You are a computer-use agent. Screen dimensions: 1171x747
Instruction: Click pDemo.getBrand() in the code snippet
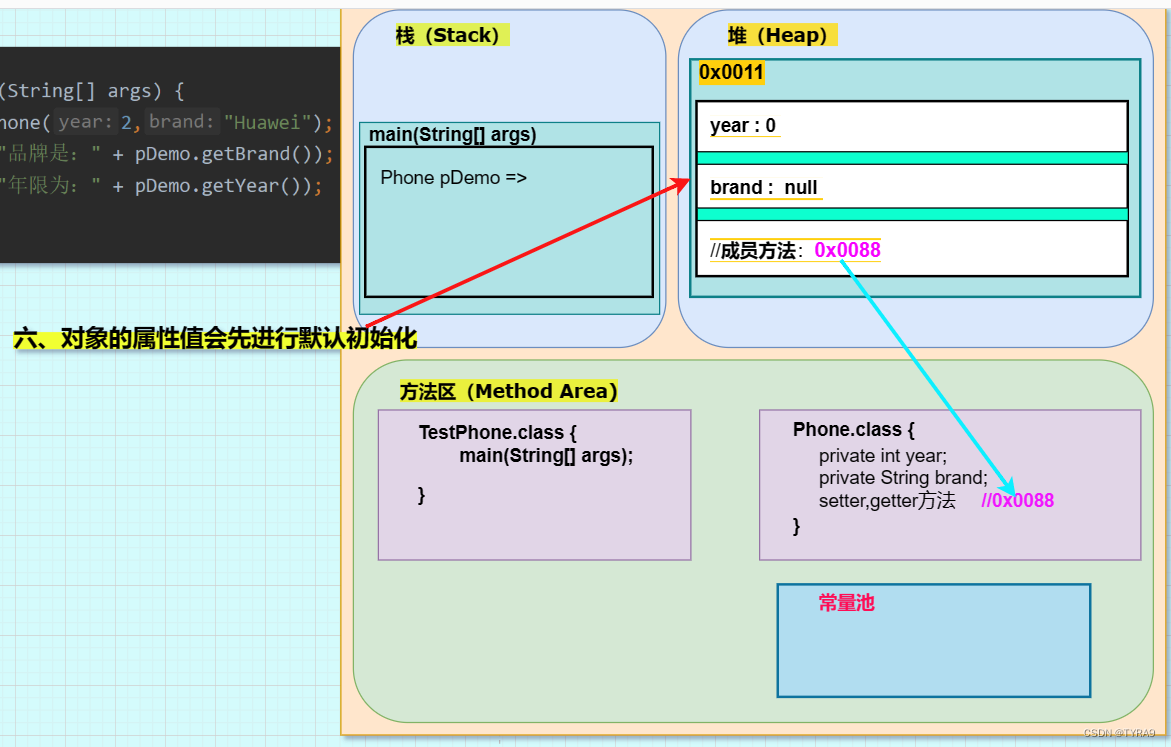tap(223, 154)
